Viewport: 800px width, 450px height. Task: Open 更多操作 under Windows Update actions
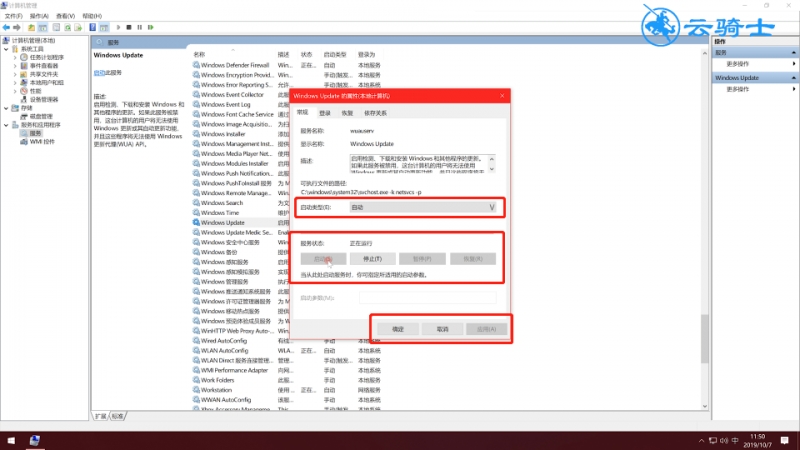coord(738,89)
